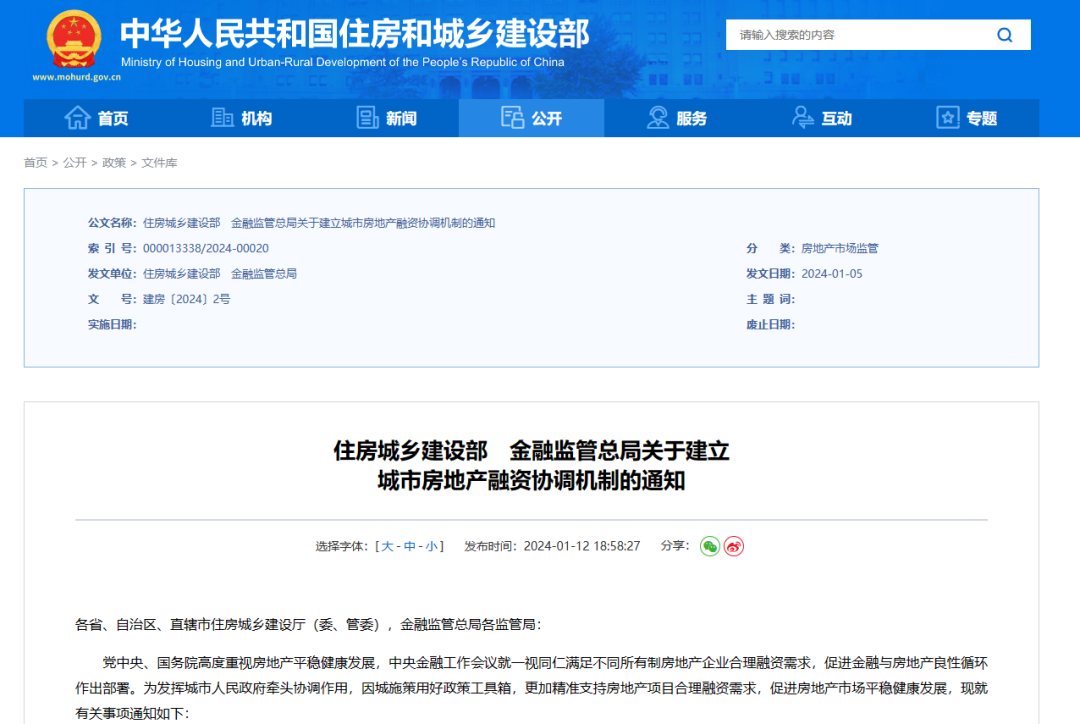Click the www.mohurd.gov.cn site address text

[x=76, y=76]
